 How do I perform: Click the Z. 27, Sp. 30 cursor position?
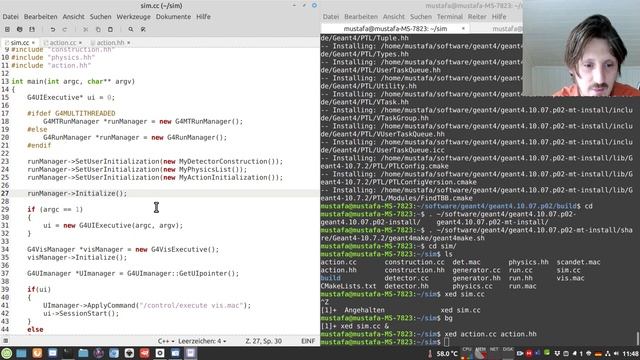(x=263, y=341)
